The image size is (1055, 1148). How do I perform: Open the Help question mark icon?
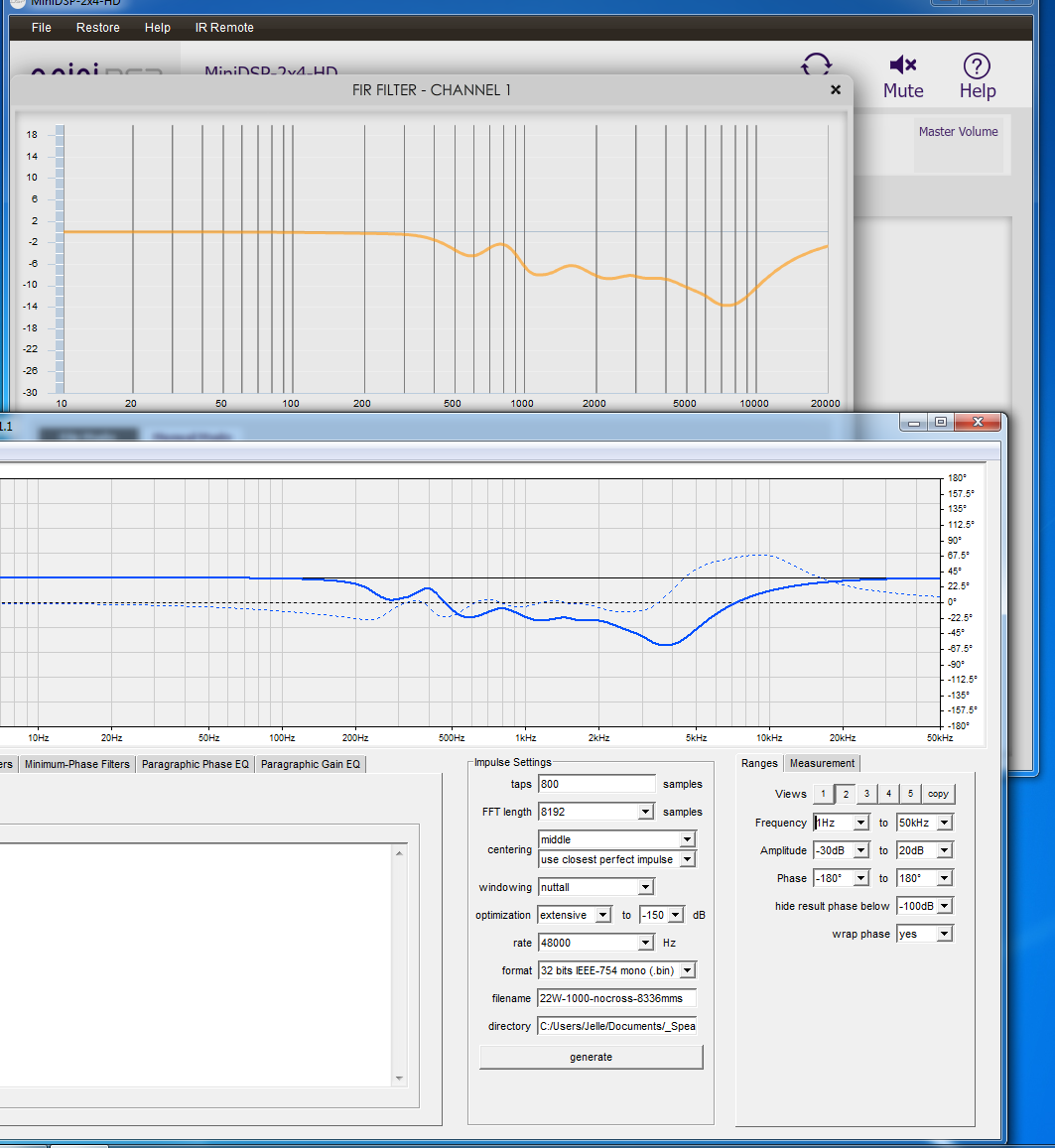[977, 65]
